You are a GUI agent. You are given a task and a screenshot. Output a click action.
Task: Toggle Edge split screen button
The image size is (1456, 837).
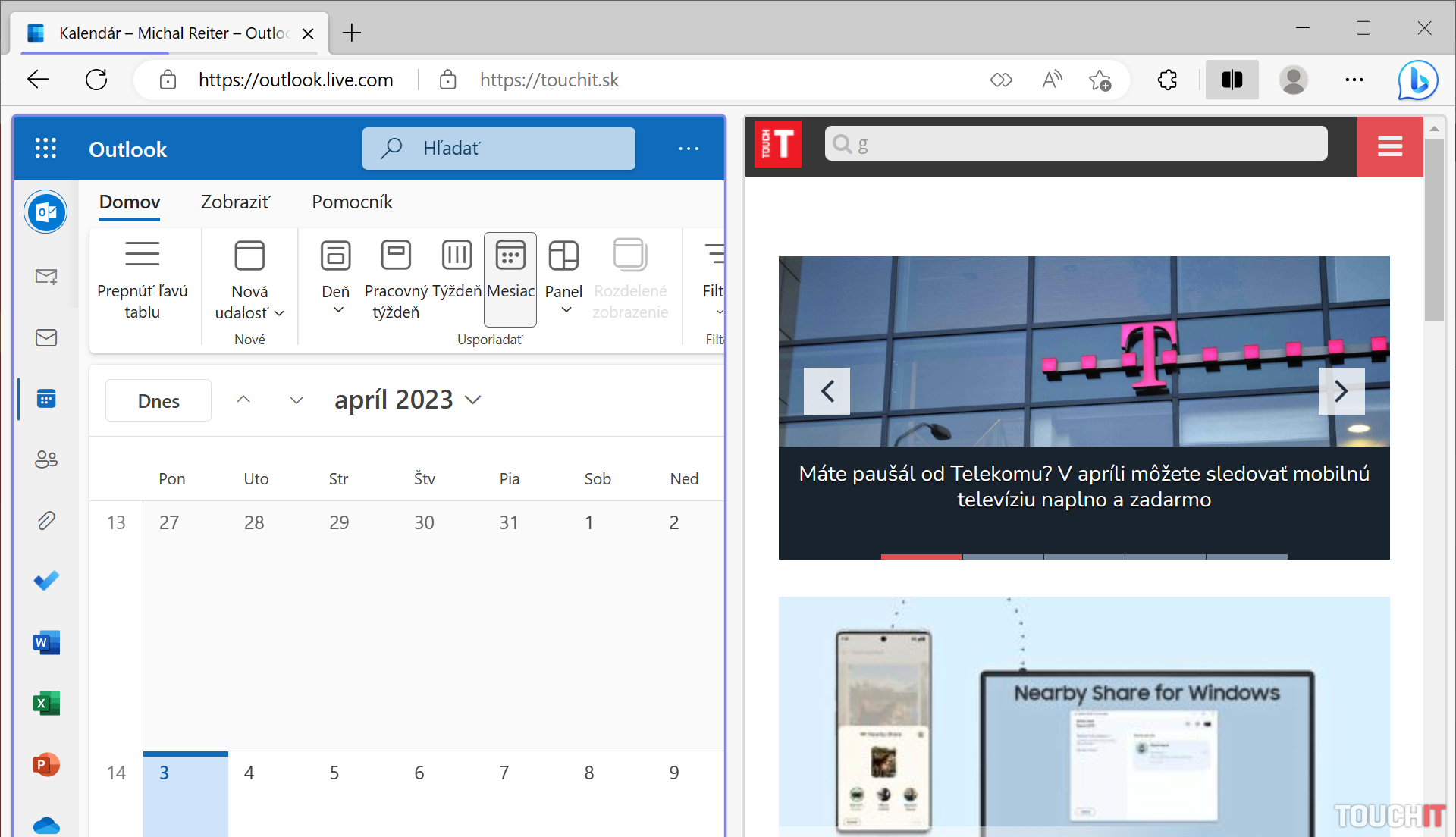(1232, 80)
